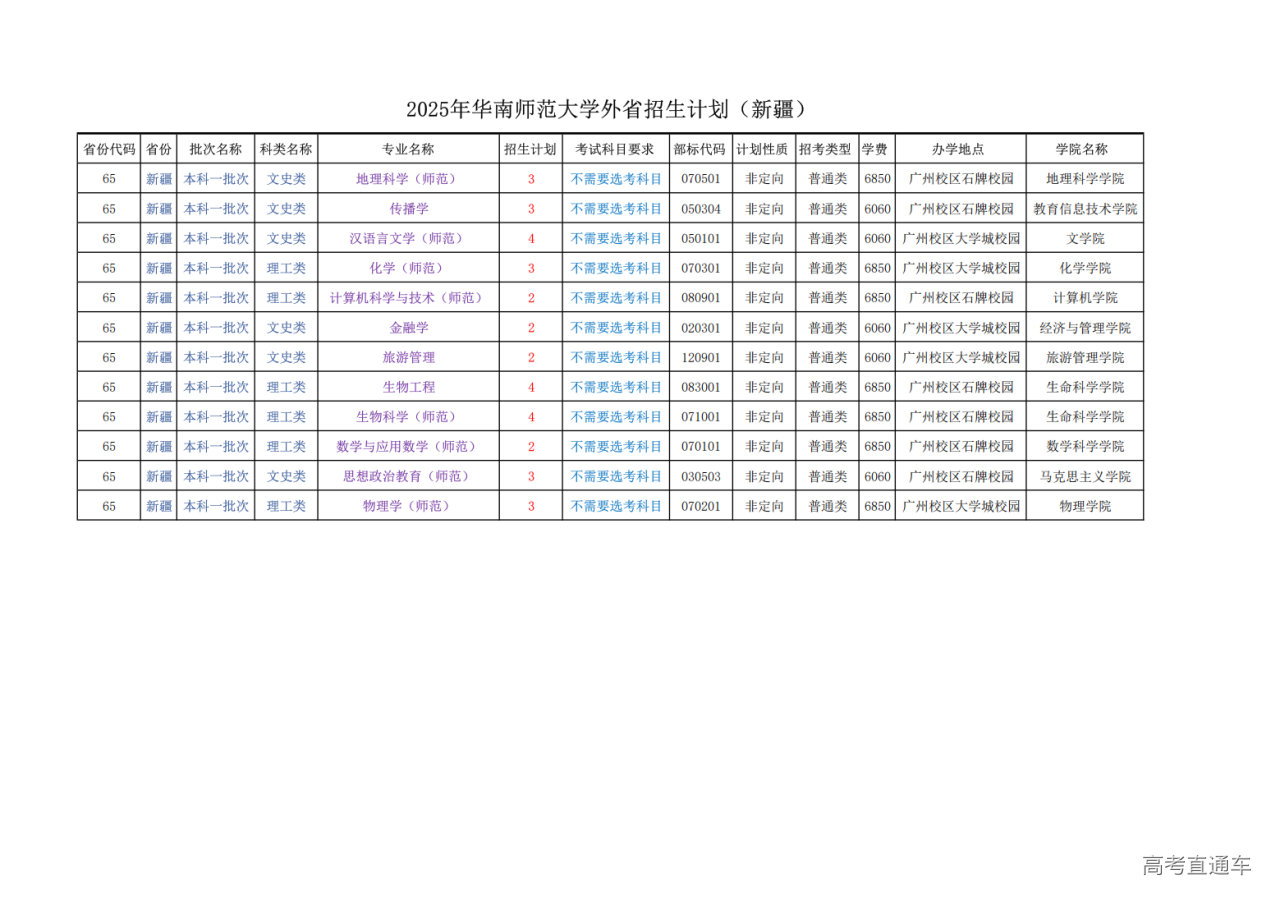Viewport: 1280px width, 905px height.
Task: Click the 数学与应用数学（师范） cell
Action: [408, 447]
